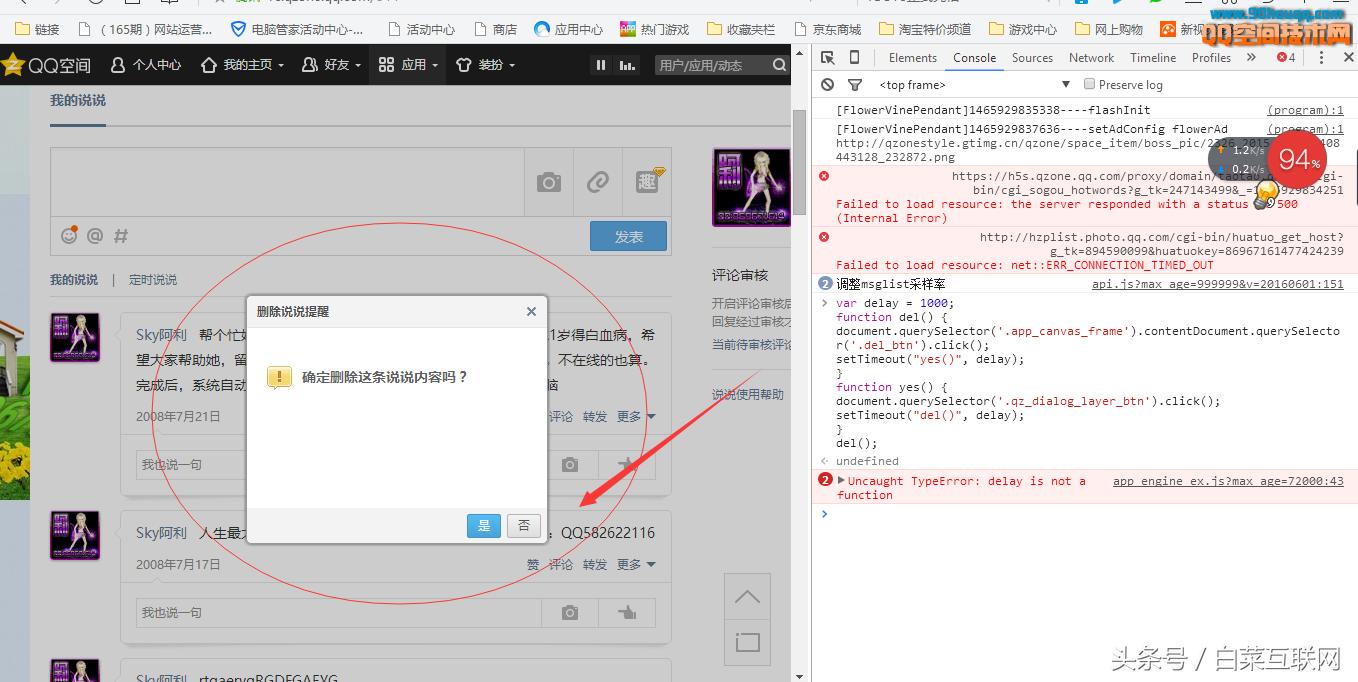Click the 用户/应用/动态 search field
Screen dimensions: 1358x682
(710, 65)
